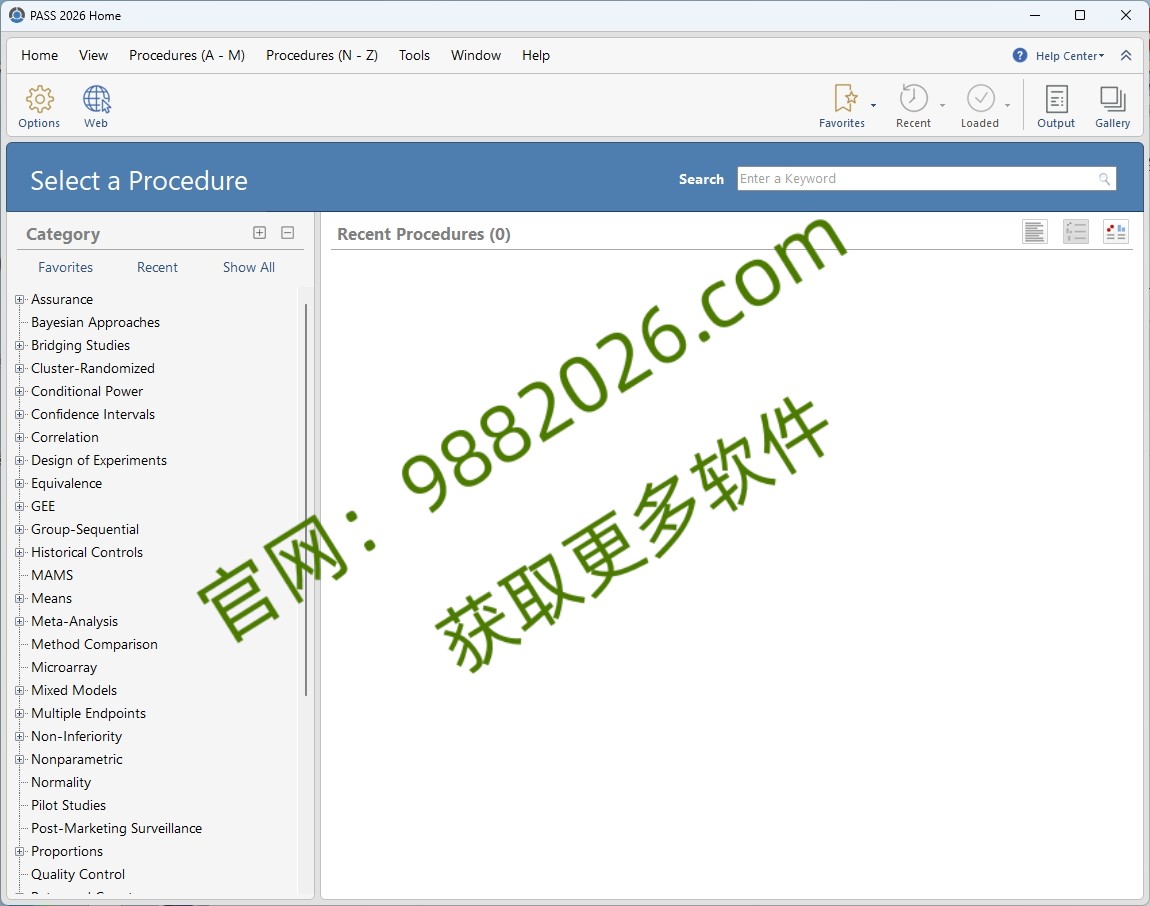Open the Favorites procedures list

(x=843, y=103)
